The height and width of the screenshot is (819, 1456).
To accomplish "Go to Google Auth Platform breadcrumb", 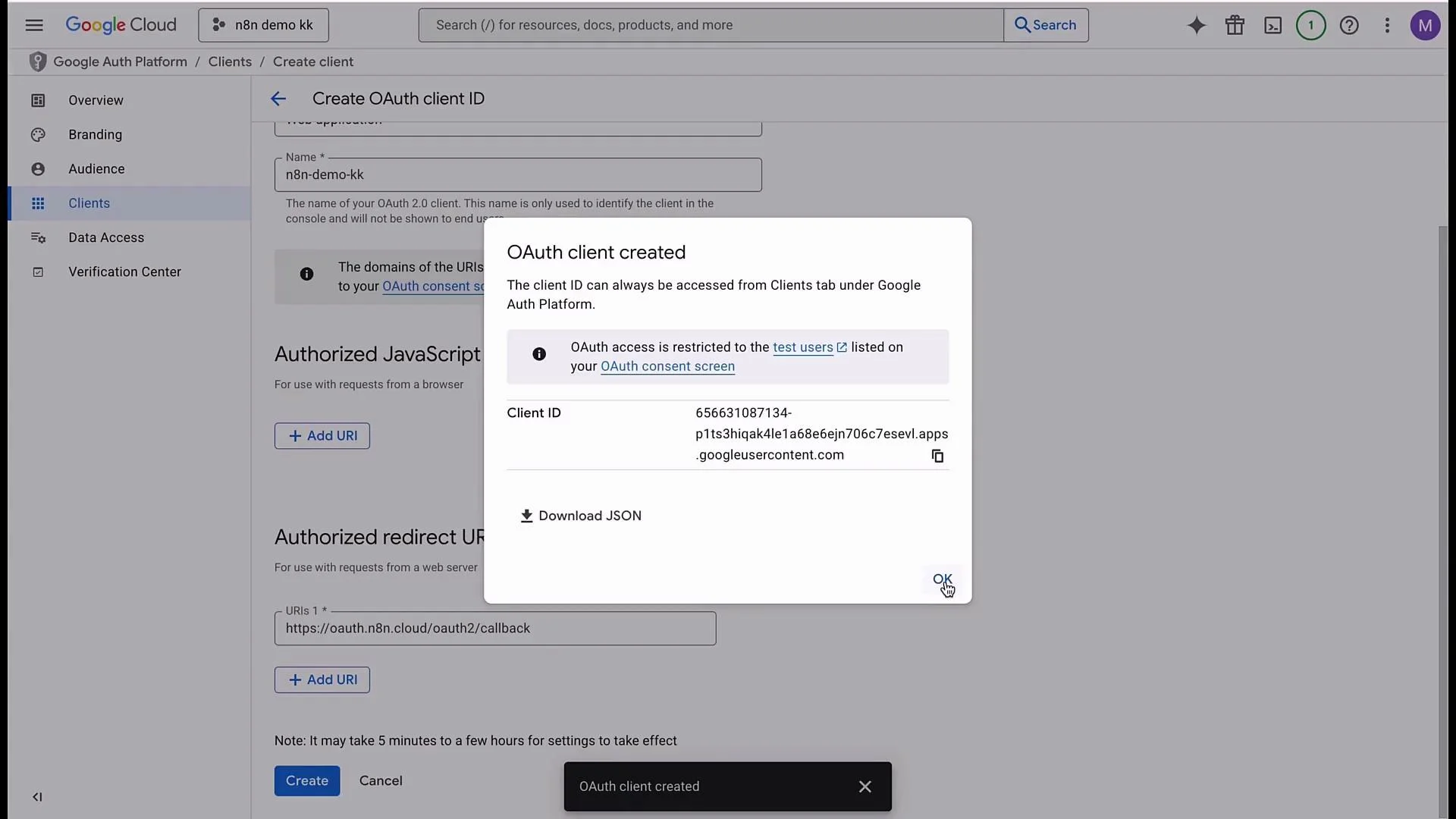I will click(x=120, y=61).
